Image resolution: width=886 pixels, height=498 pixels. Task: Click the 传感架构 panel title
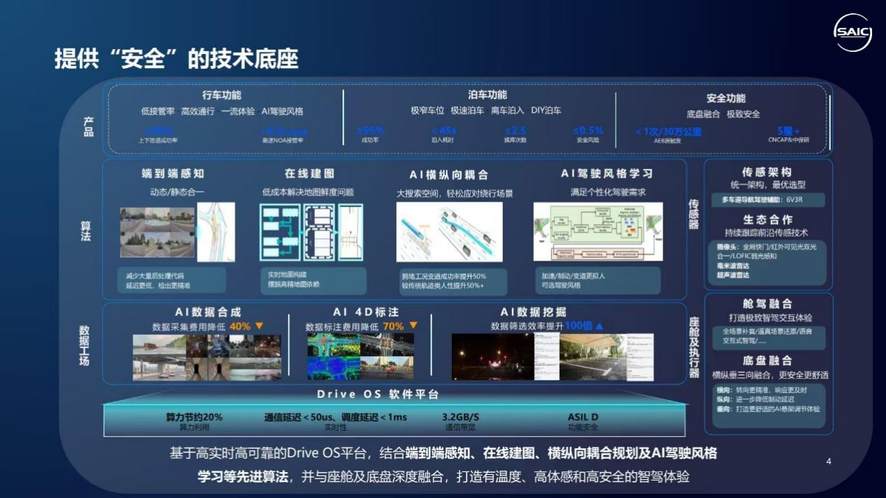tap(767, 172)
